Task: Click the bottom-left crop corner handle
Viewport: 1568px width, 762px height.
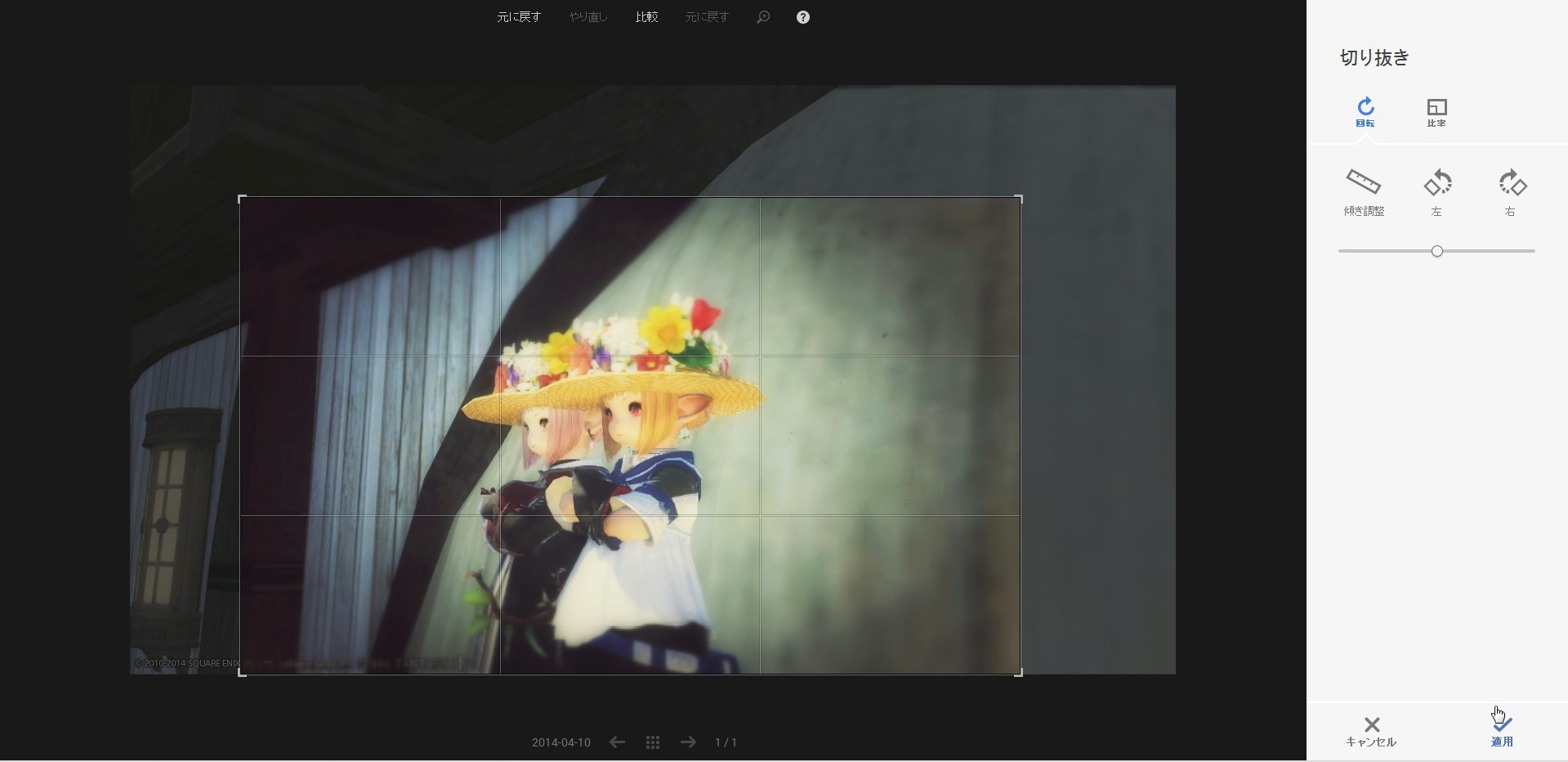Action: (x=242, y=672)
